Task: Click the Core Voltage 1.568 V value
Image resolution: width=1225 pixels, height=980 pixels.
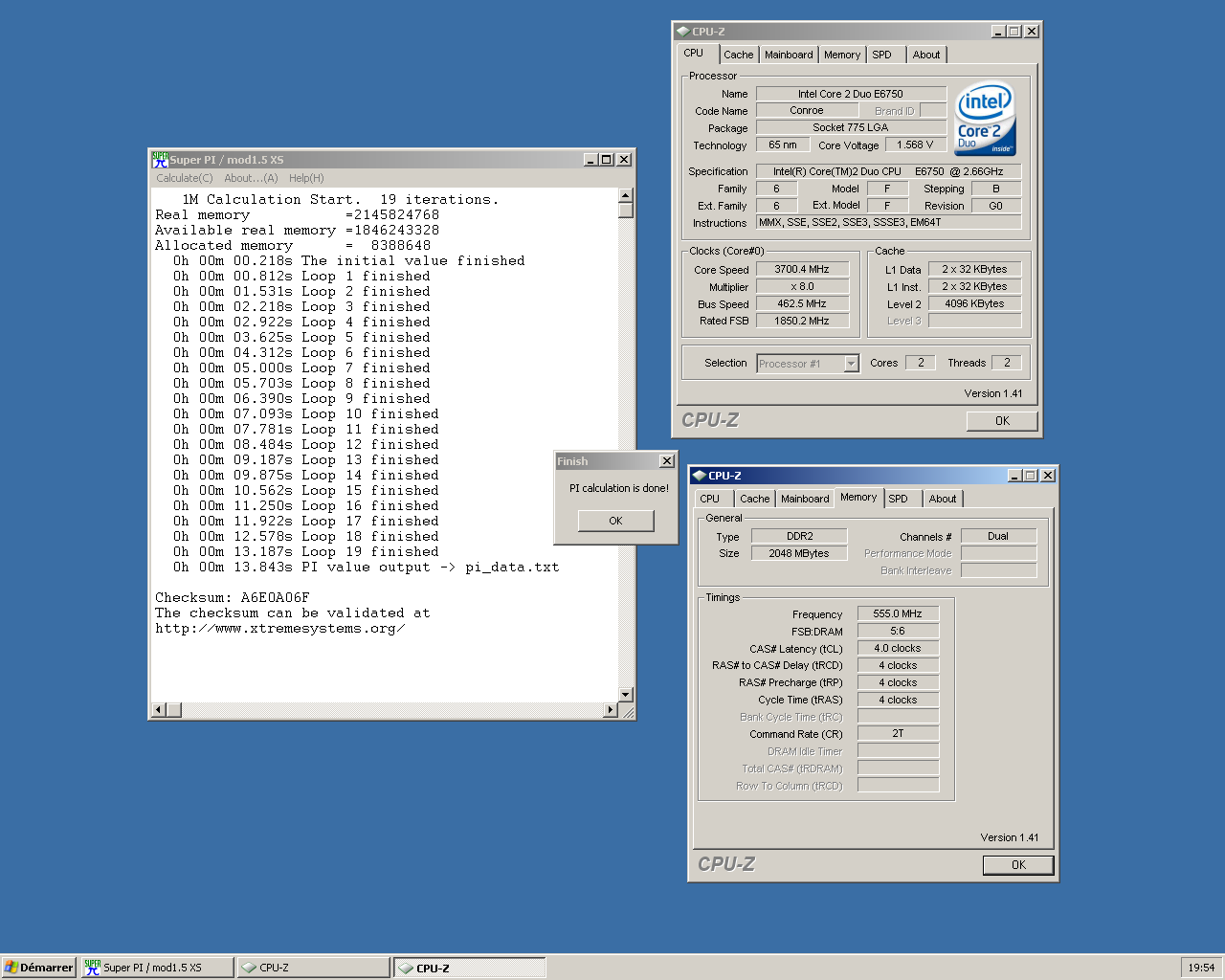Action: pos(915,145)
